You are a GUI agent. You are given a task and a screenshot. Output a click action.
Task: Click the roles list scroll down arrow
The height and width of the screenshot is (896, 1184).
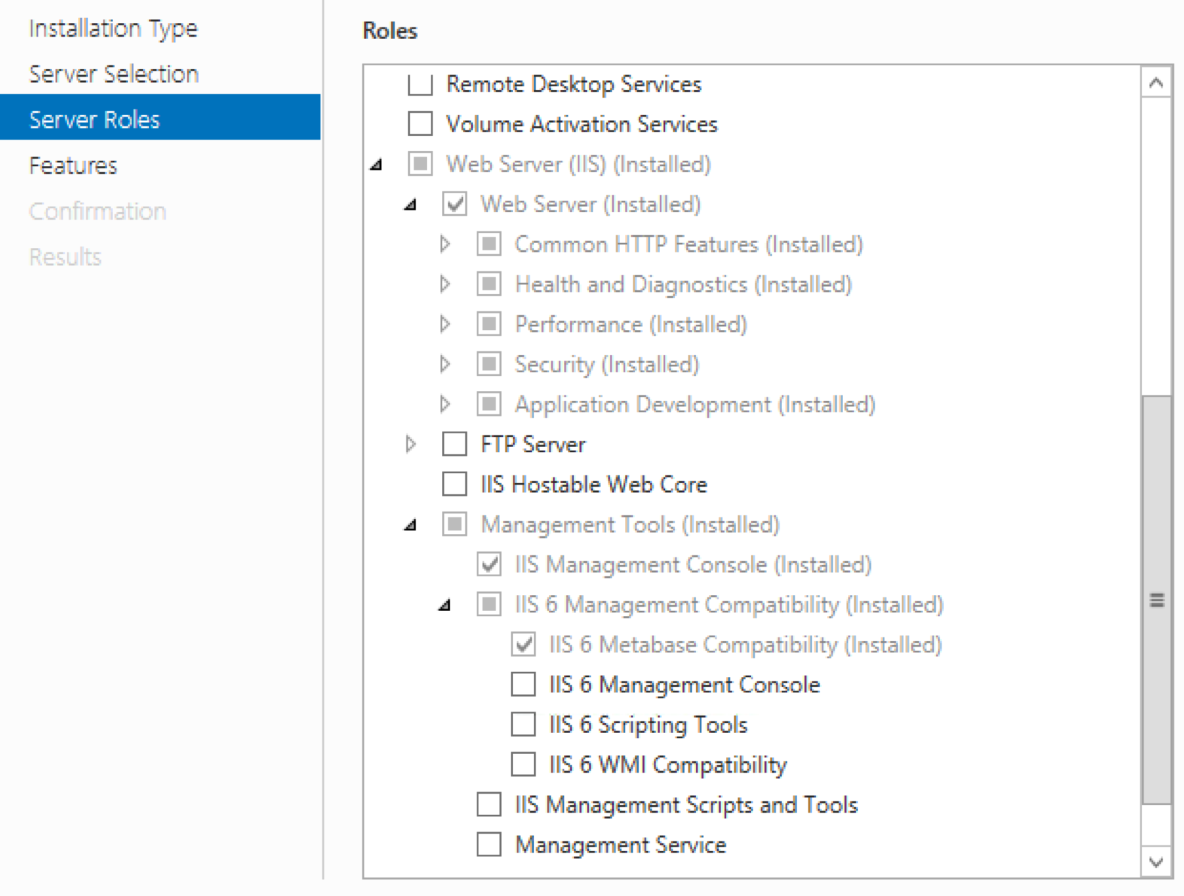(x=1155, y=861)
